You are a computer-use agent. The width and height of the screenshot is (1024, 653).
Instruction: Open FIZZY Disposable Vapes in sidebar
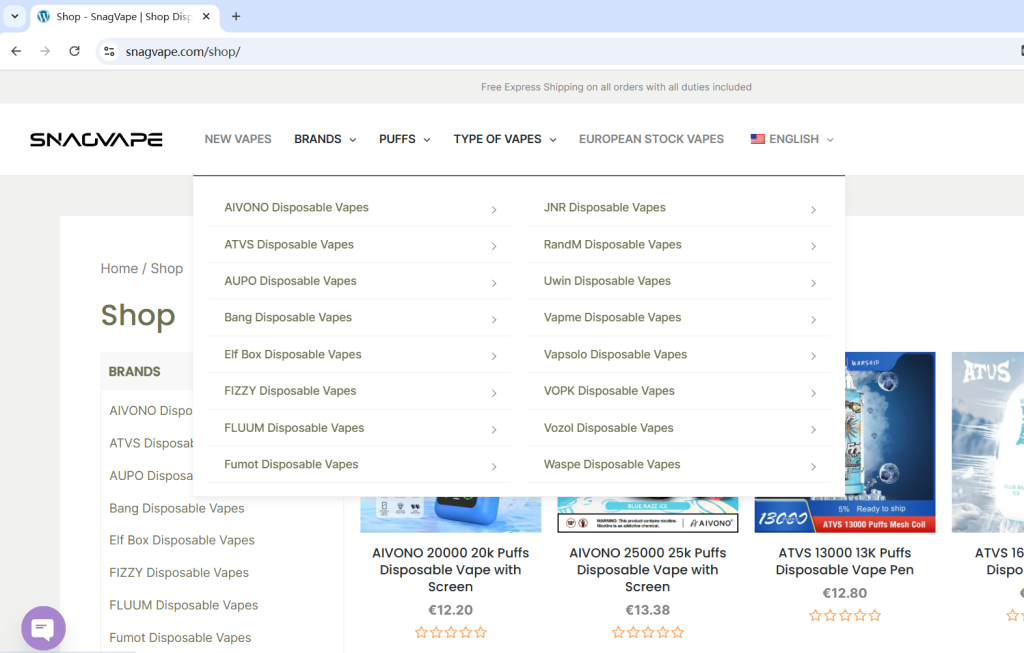click(179, 573)
